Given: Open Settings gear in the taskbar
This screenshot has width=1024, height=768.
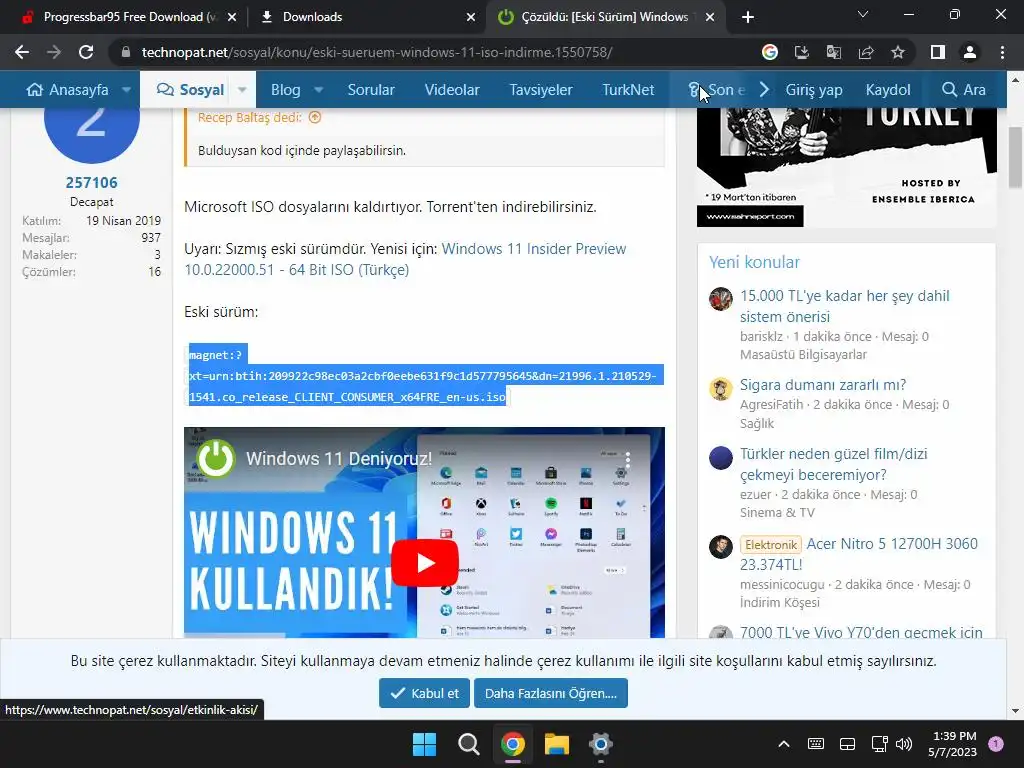Looking at the screenshot, I should coord(600,744).
